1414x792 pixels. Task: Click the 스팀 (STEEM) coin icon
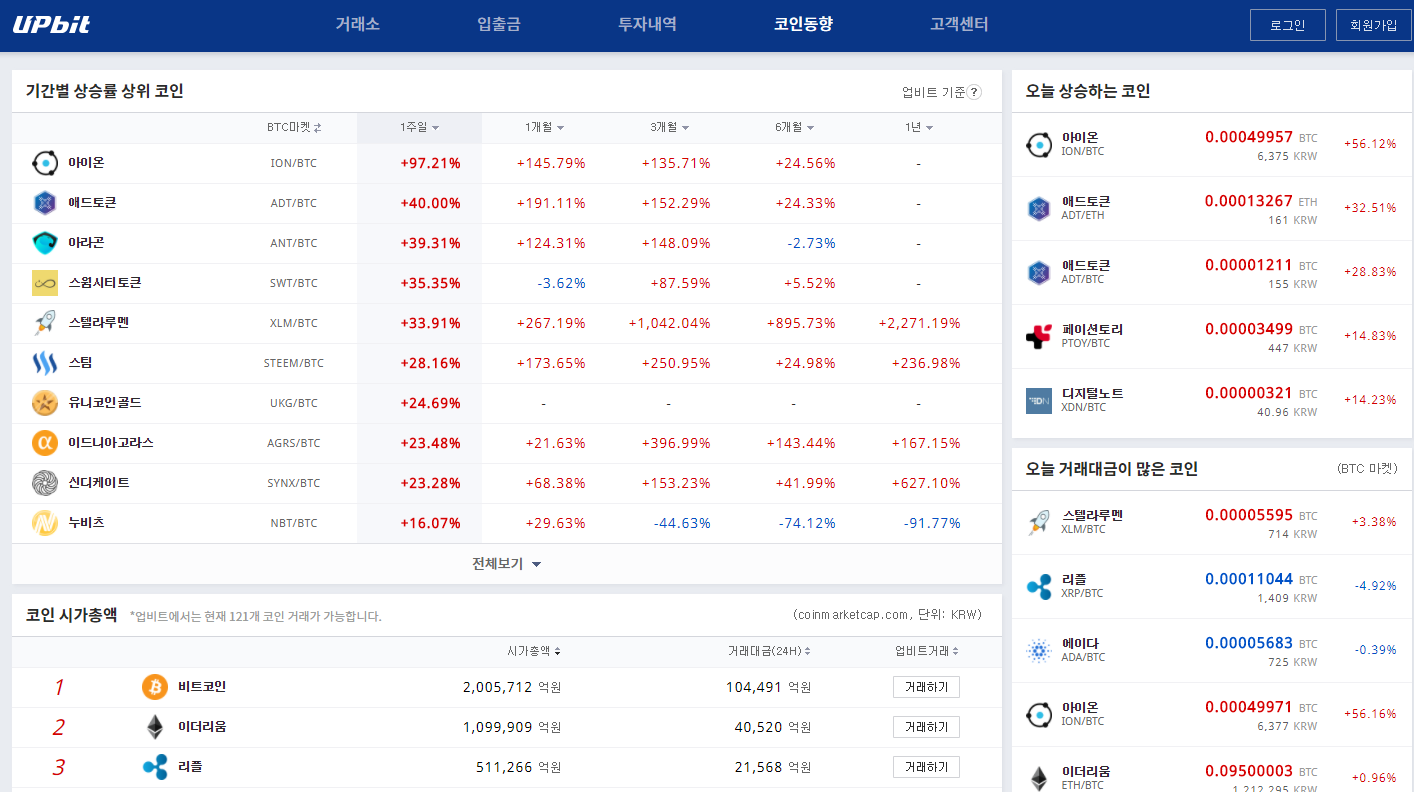44,363
